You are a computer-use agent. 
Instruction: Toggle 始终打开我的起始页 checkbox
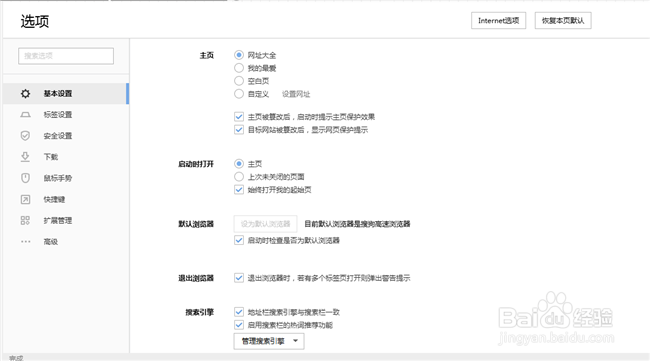(x=239, y=189)
